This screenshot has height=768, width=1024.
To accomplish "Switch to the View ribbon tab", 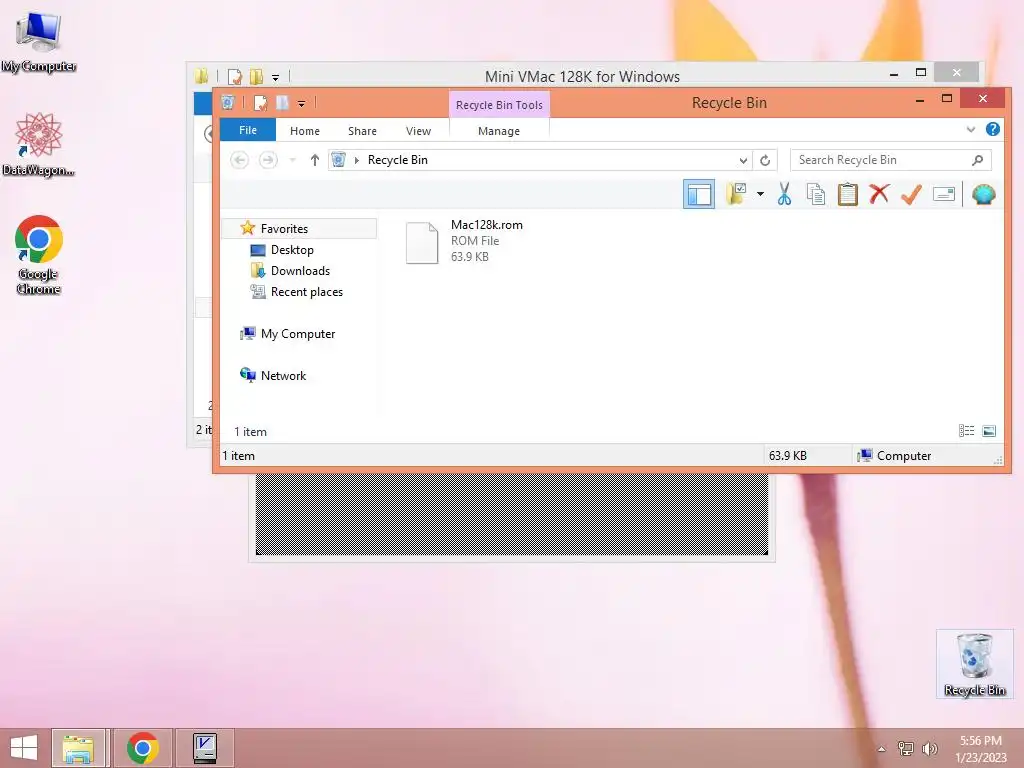I will point(419,131).
